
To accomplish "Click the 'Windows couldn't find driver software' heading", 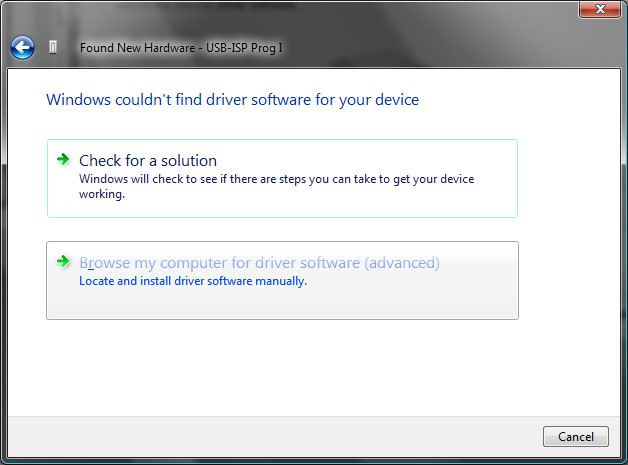I will (232, 100).
